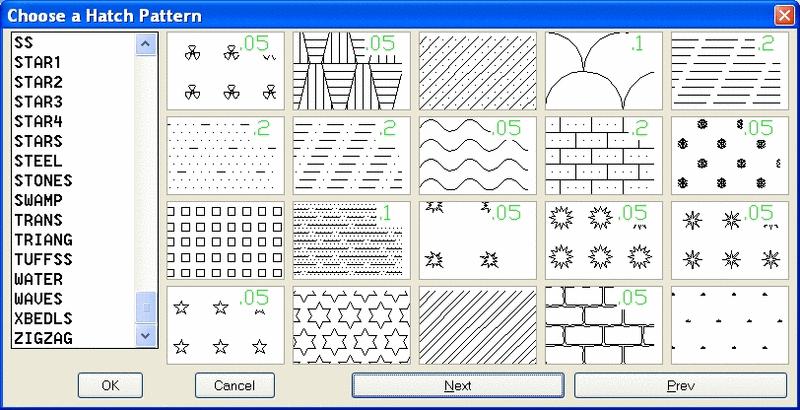Viewport: 800px width, 410px height.
Task: Pick the dashed lines mixed with dots pattern
Action: [352, 156]
